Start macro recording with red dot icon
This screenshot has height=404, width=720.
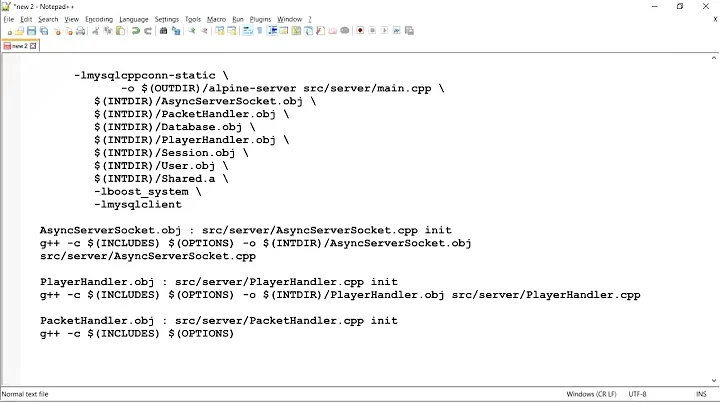pyautogui.click(x=360, y=31)
